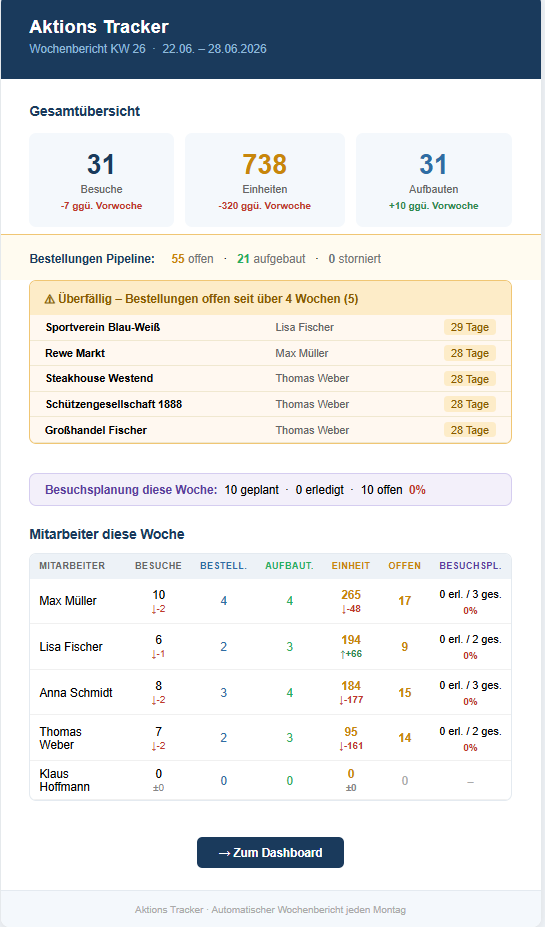Click the 29 Tage badge

(x=470, y=328)
